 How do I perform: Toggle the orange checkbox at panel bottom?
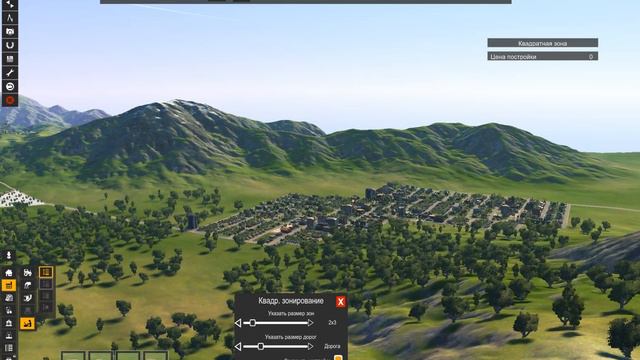click(338, 358)
